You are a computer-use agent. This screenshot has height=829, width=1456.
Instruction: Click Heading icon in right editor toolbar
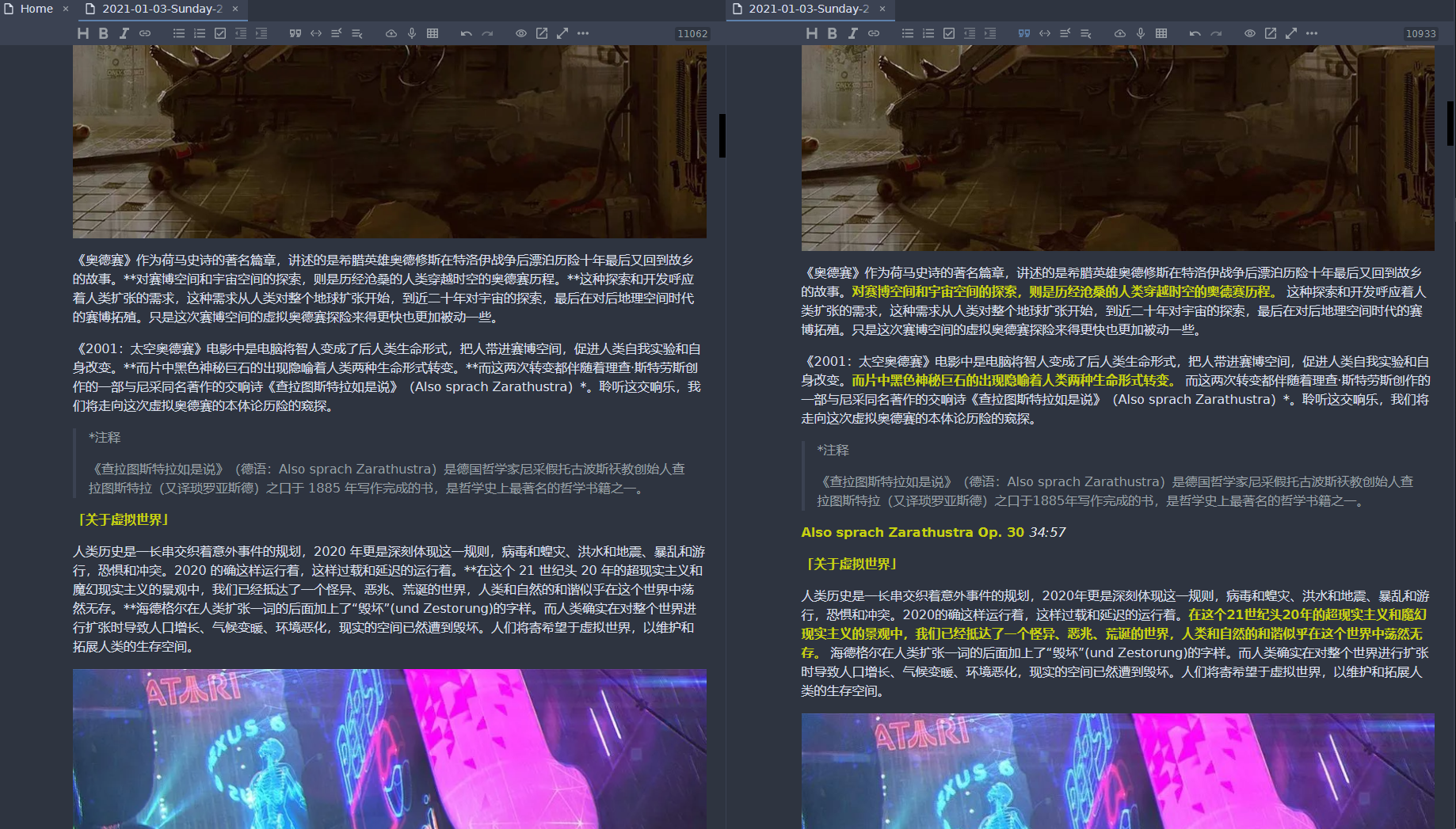[812, 33]
